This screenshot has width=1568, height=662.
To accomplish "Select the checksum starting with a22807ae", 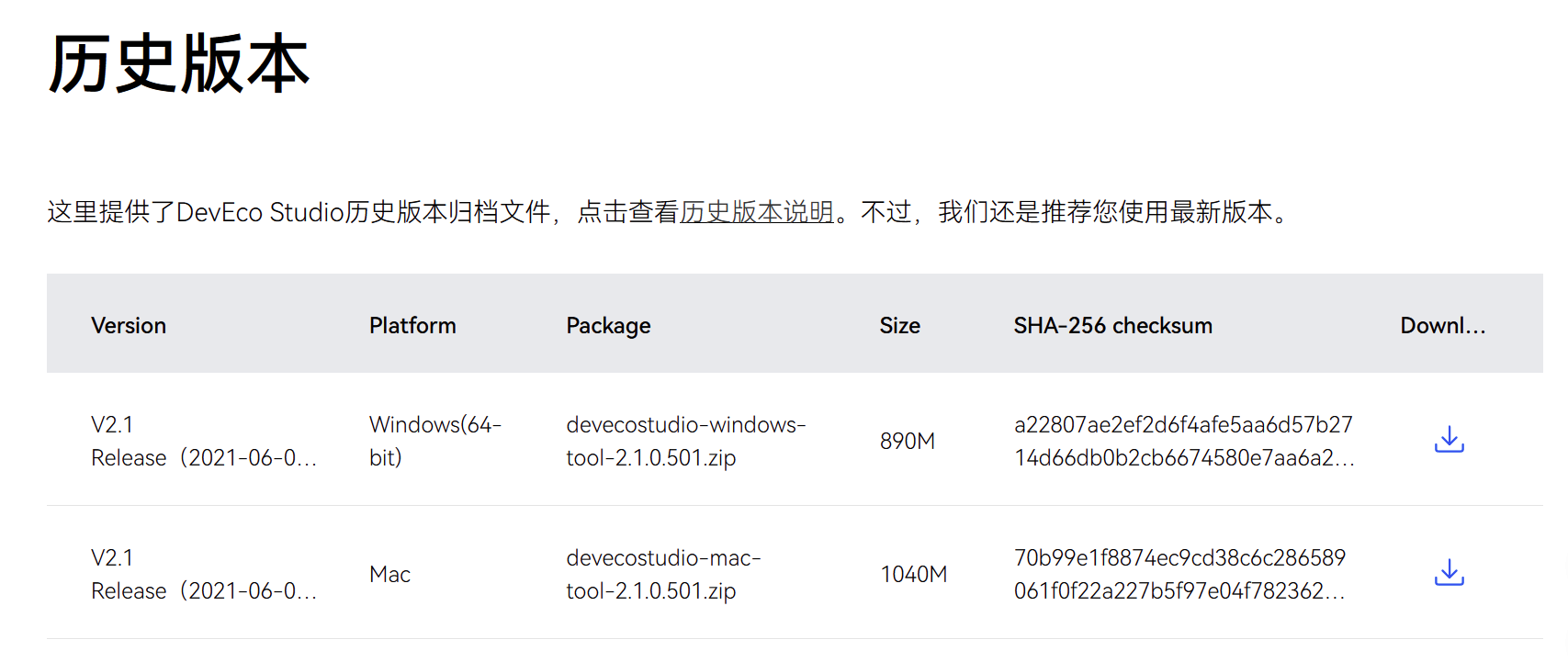I will coord(1184,441).
